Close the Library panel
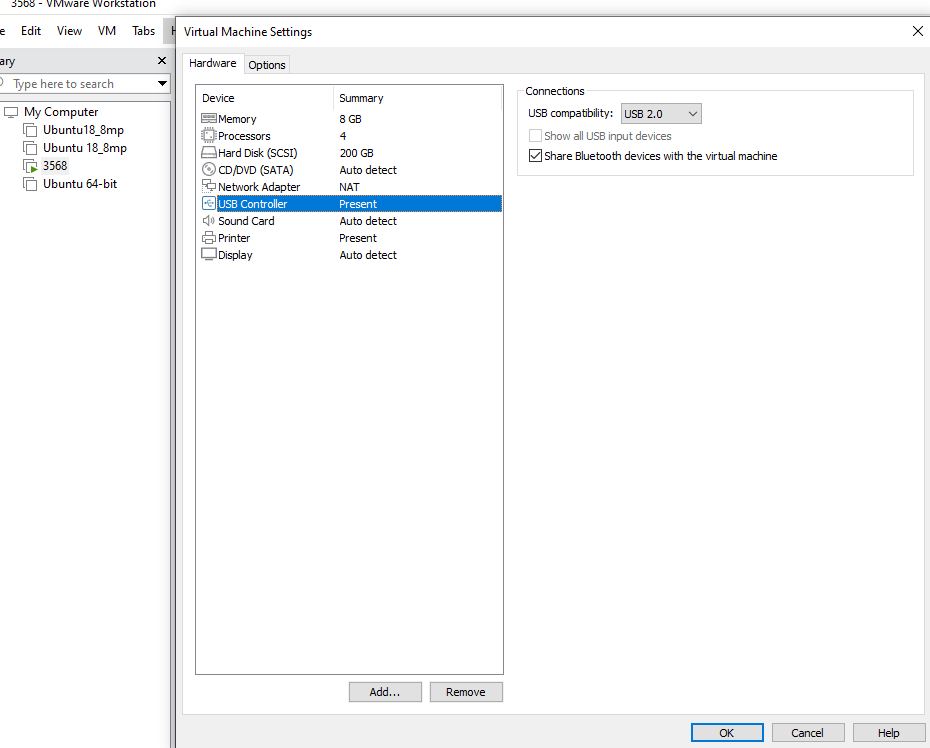This screenshot has height=748, width=930. pos(162,61)
